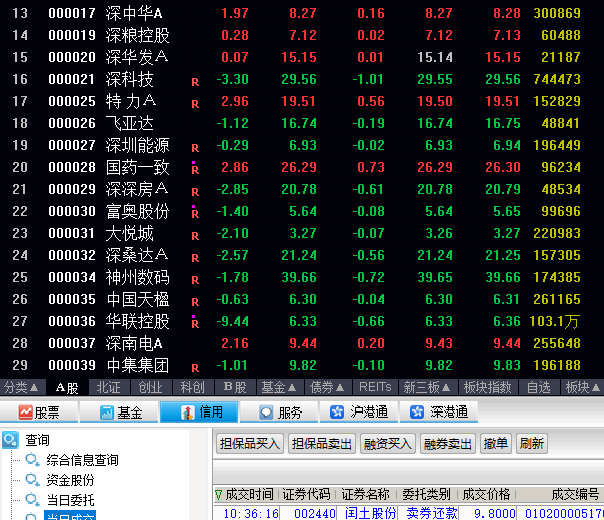Switch to the 北证 tab

coord(109,387)
